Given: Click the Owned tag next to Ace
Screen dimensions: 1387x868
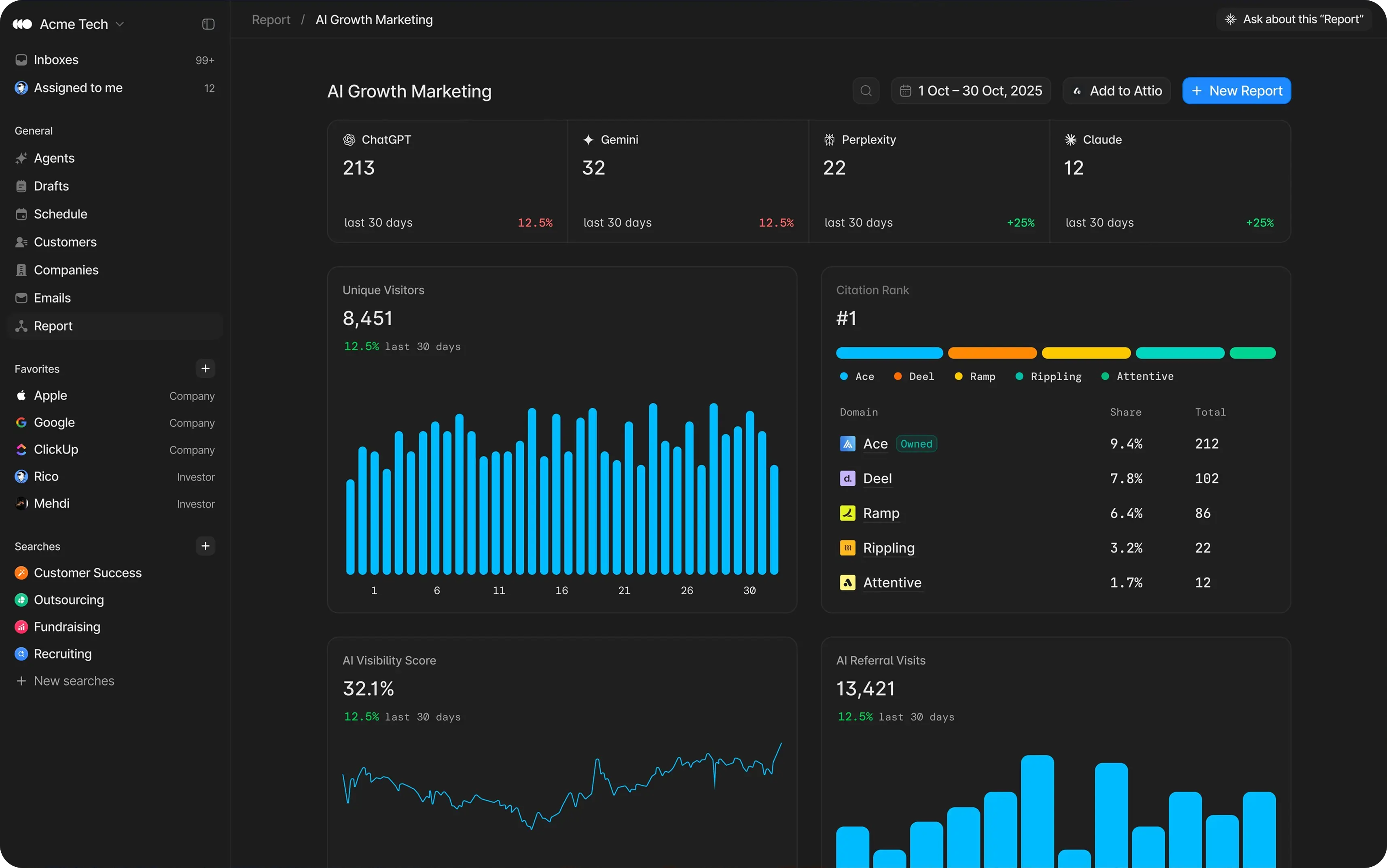Looking at the screenshot, I should [916, 444].
